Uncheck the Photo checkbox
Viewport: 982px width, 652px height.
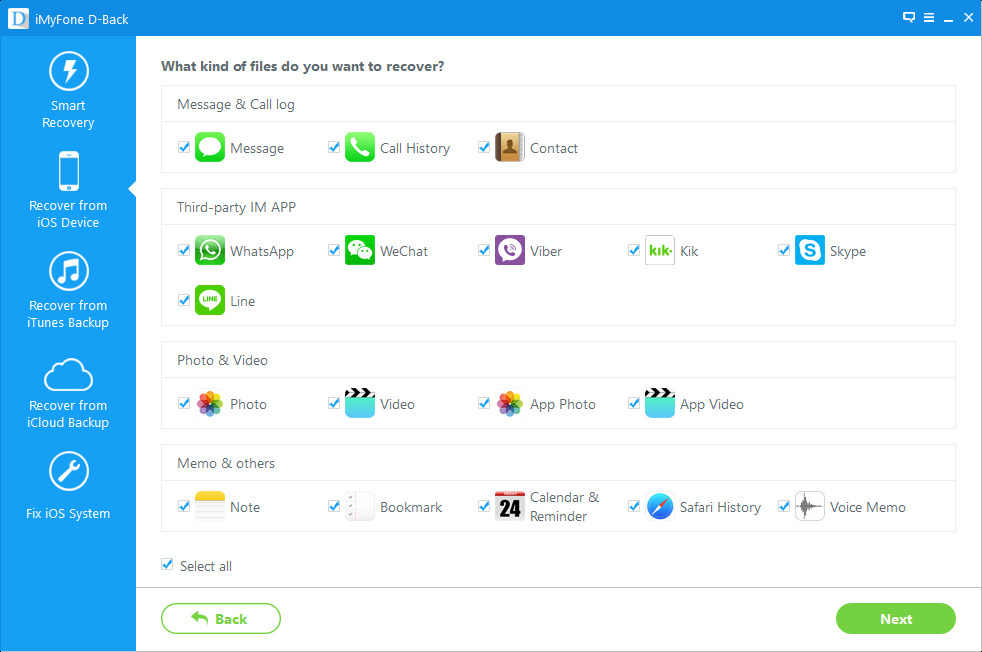183,403
